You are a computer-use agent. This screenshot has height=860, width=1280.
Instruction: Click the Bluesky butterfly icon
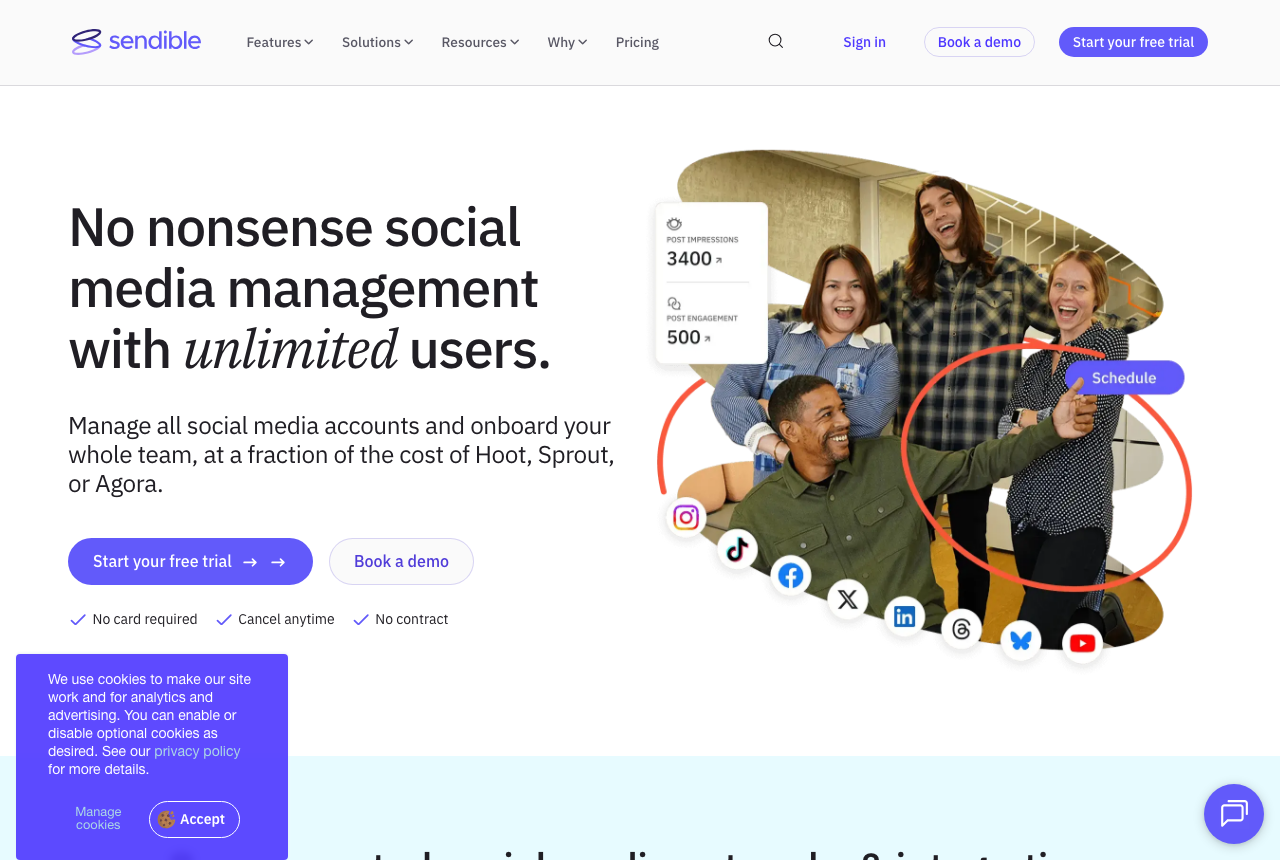tap(1021, 640)
